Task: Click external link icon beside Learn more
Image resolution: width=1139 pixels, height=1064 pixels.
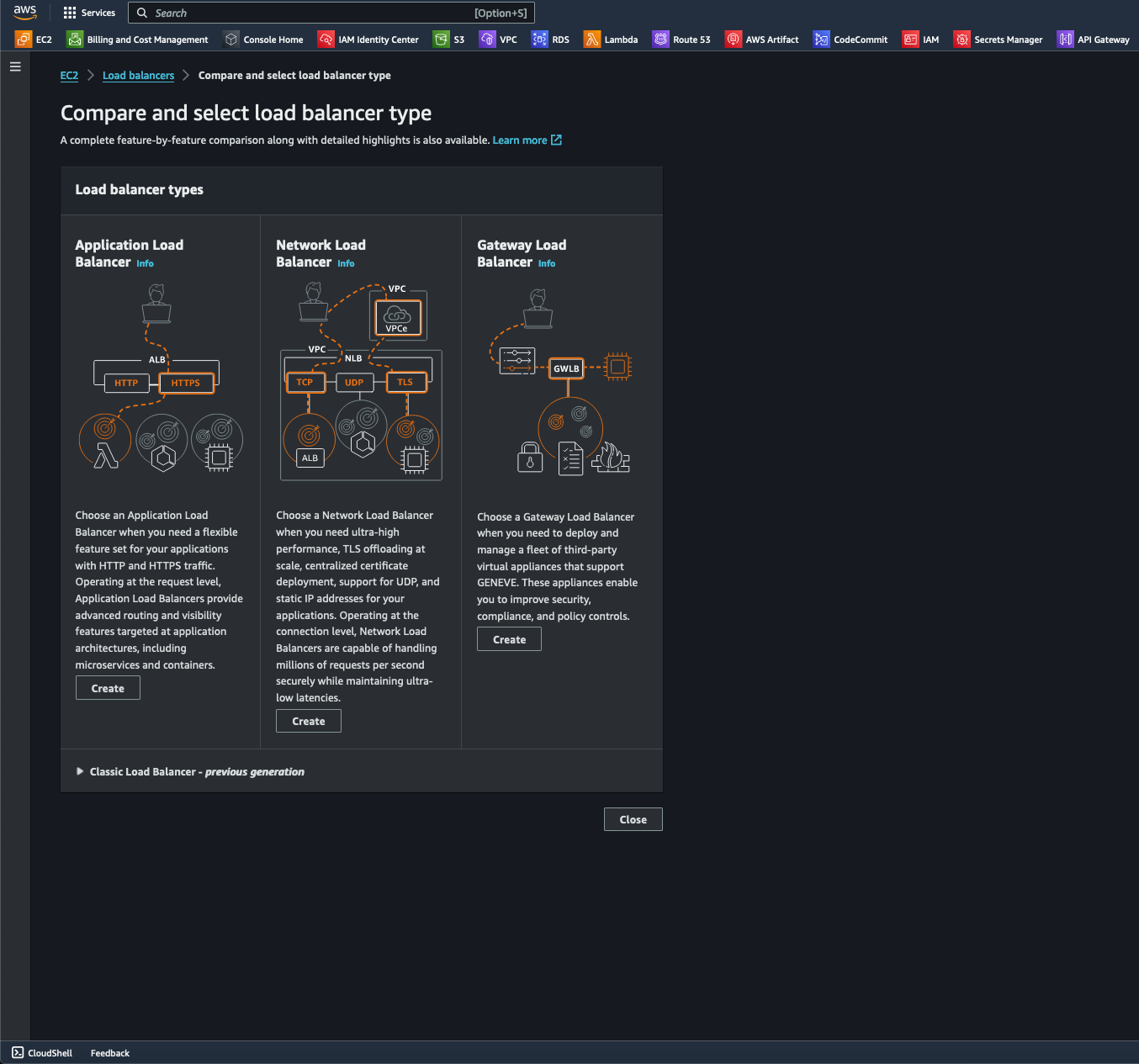Action: pos(556,140)
